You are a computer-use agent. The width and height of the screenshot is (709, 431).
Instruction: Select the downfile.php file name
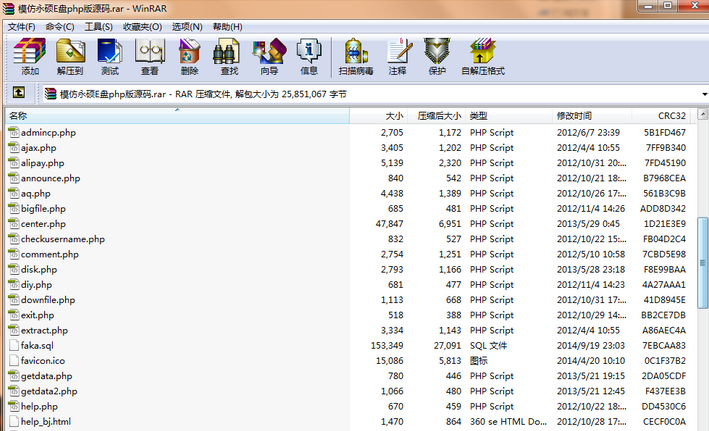(48, 300)
